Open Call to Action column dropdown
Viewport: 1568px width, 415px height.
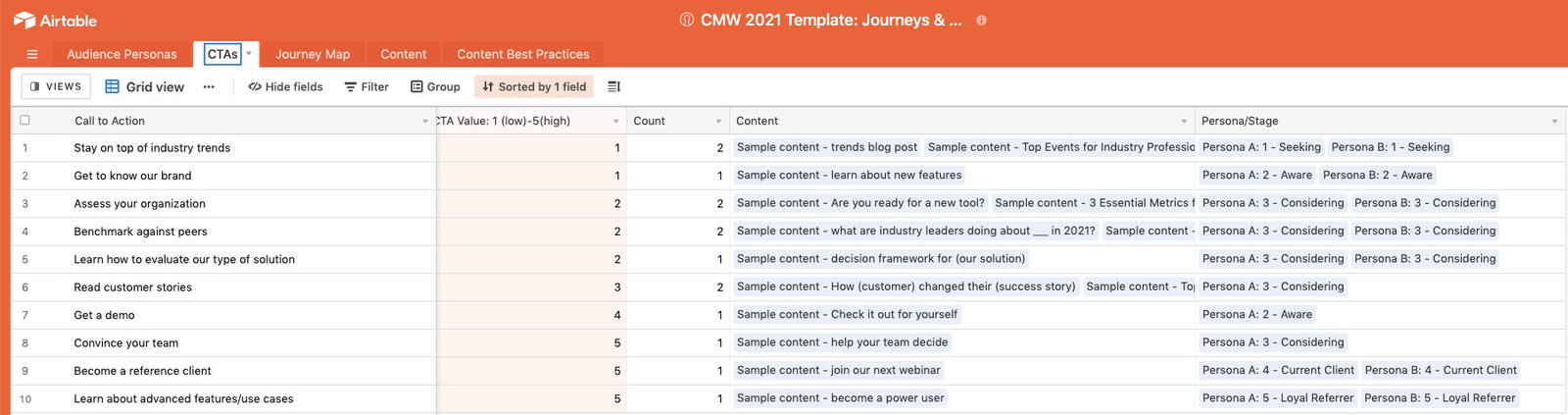(x=425, y=122)
